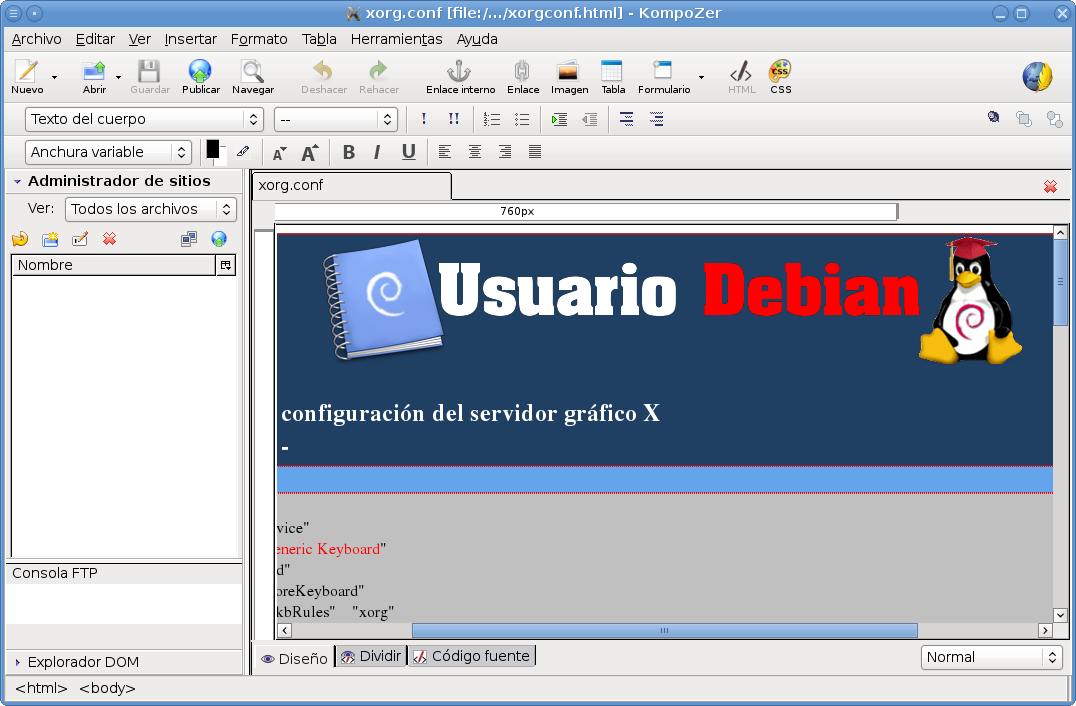Click the Abrir open file icon
The height and width of the screenshot is (706, 1076).
pos(94,71)
